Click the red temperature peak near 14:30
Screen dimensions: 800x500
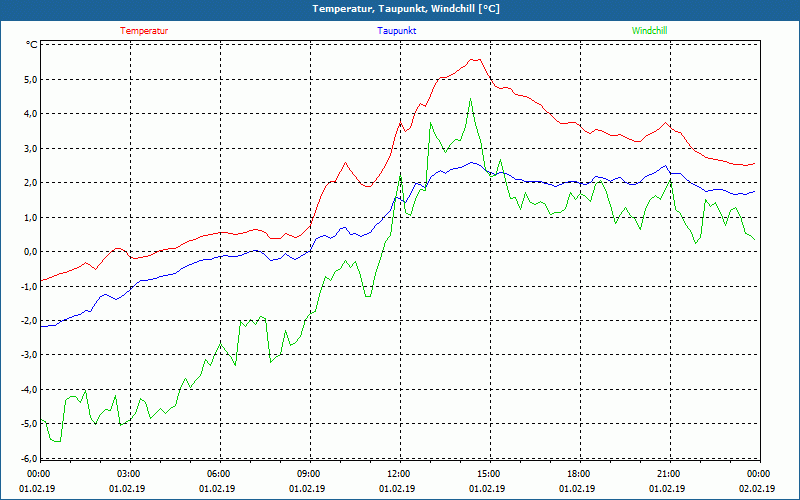(476, 60)
